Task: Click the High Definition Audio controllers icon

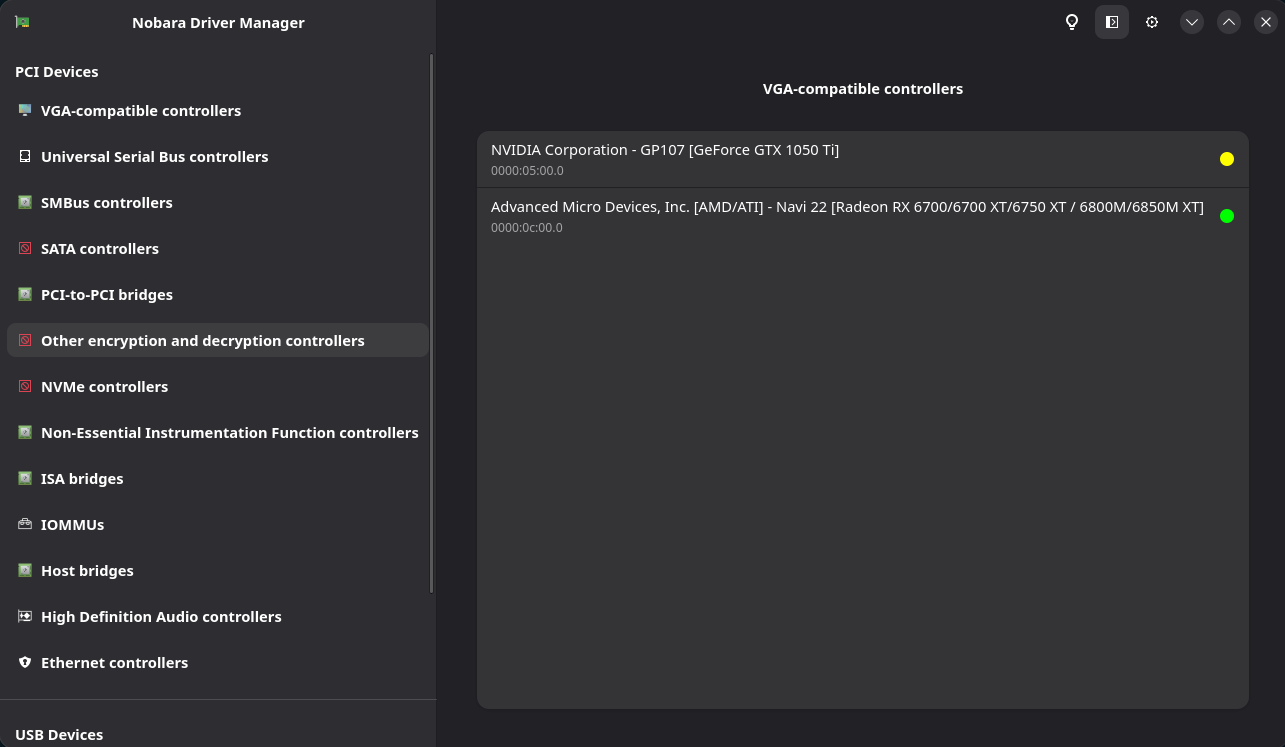Action: [x=25, y=617]
